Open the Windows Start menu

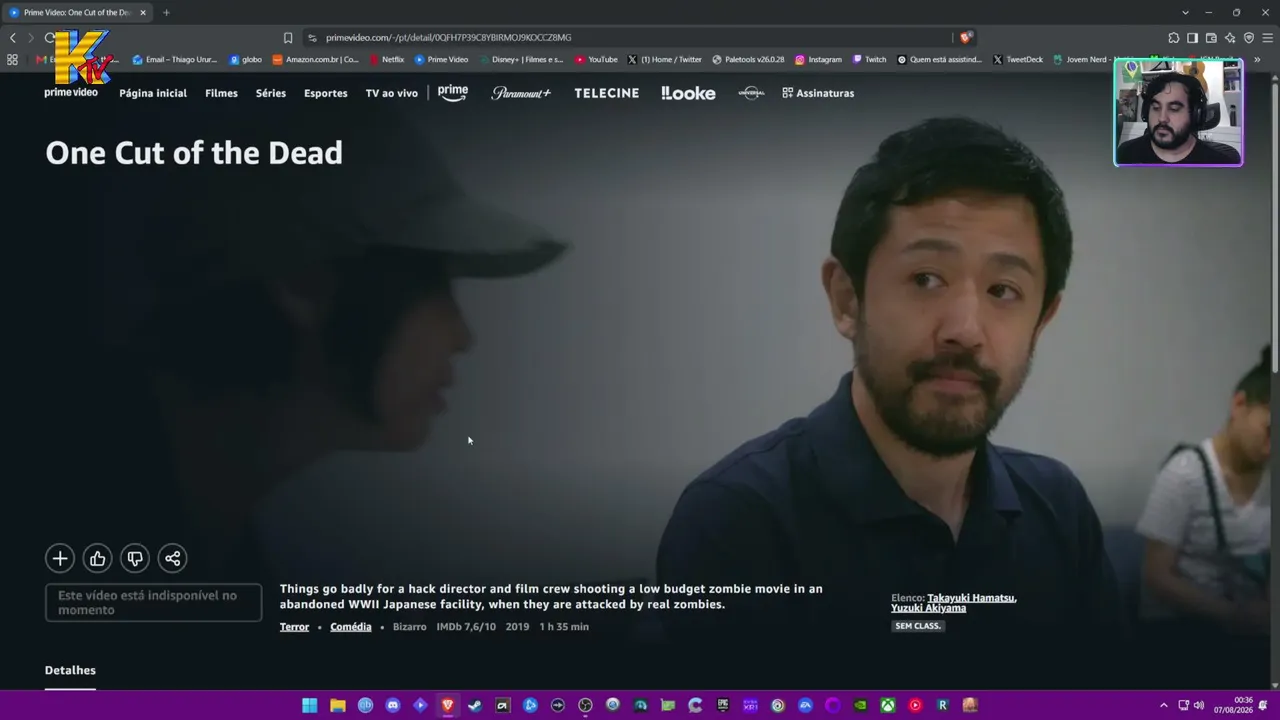click(x=310, y=705)
